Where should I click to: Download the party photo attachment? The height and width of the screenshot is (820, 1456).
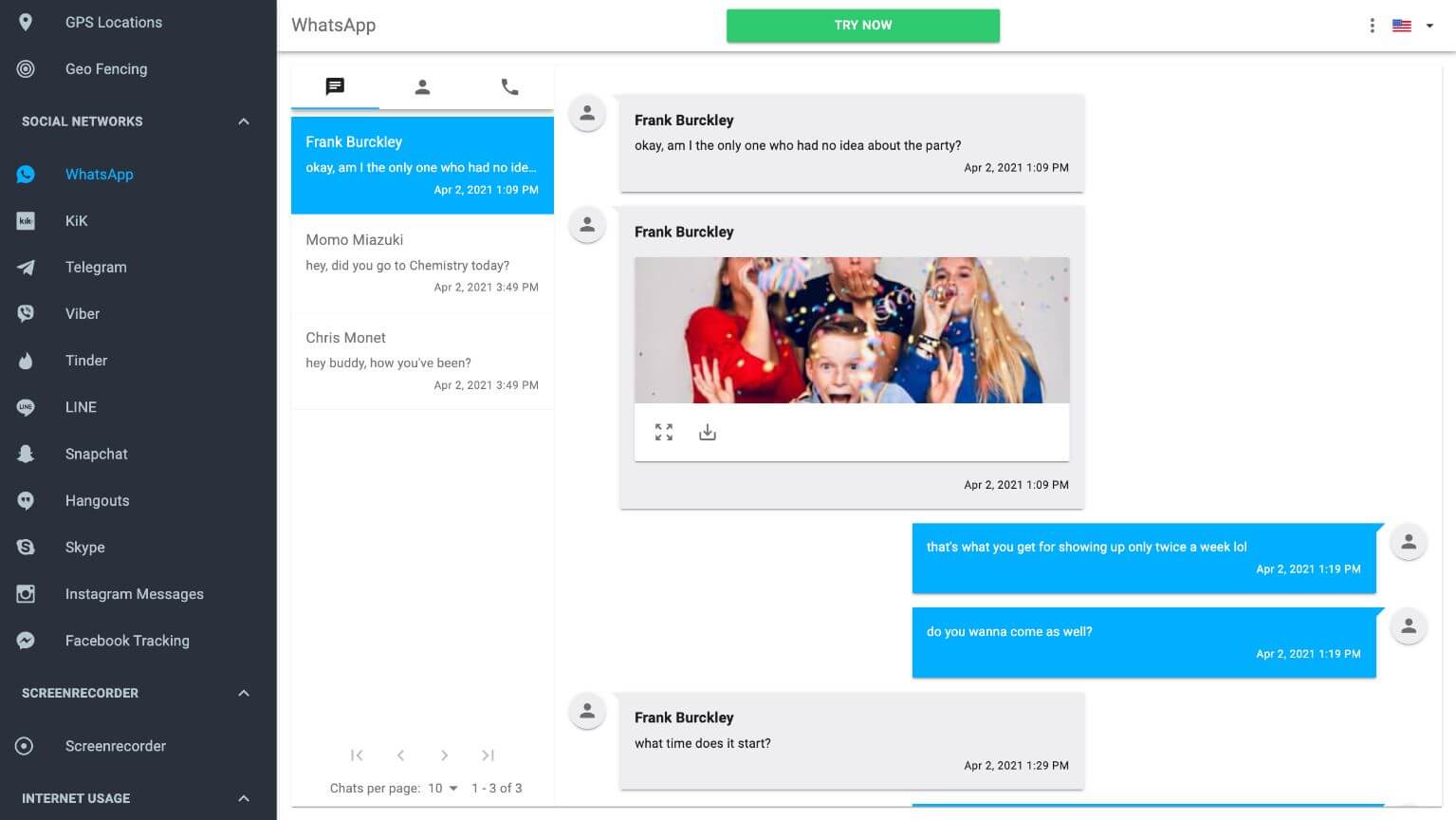(x=707, y=432)
